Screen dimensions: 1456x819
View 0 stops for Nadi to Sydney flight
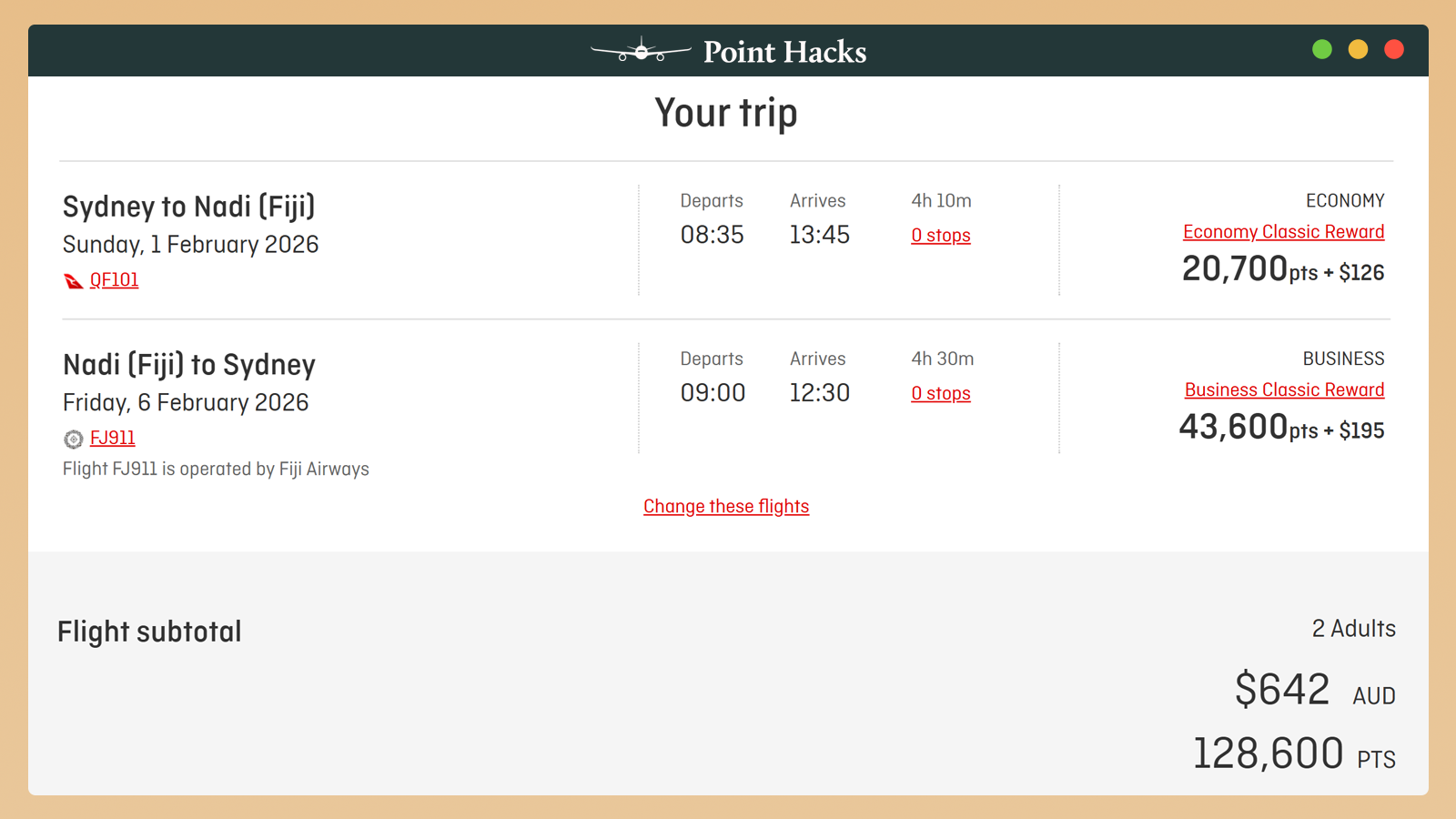click(941, 394)
